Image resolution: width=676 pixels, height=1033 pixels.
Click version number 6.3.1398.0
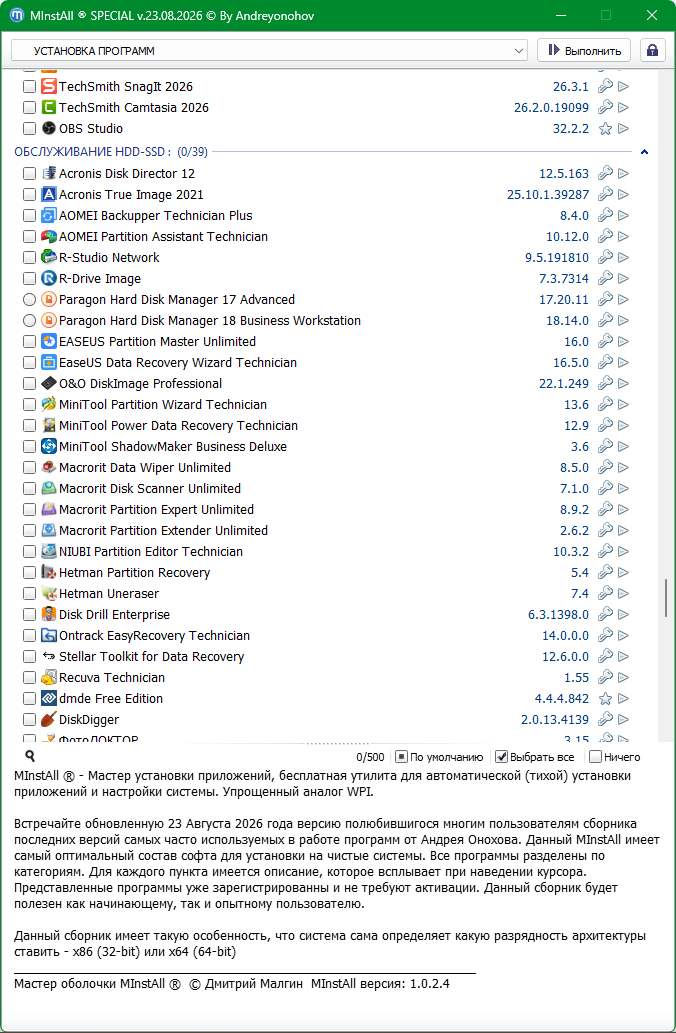point(559,615)
